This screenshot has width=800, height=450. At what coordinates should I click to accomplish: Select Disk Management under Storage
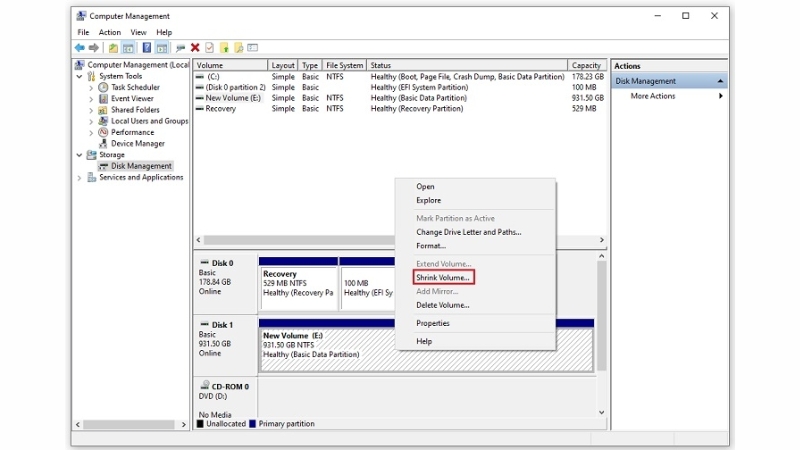point(141,166)
